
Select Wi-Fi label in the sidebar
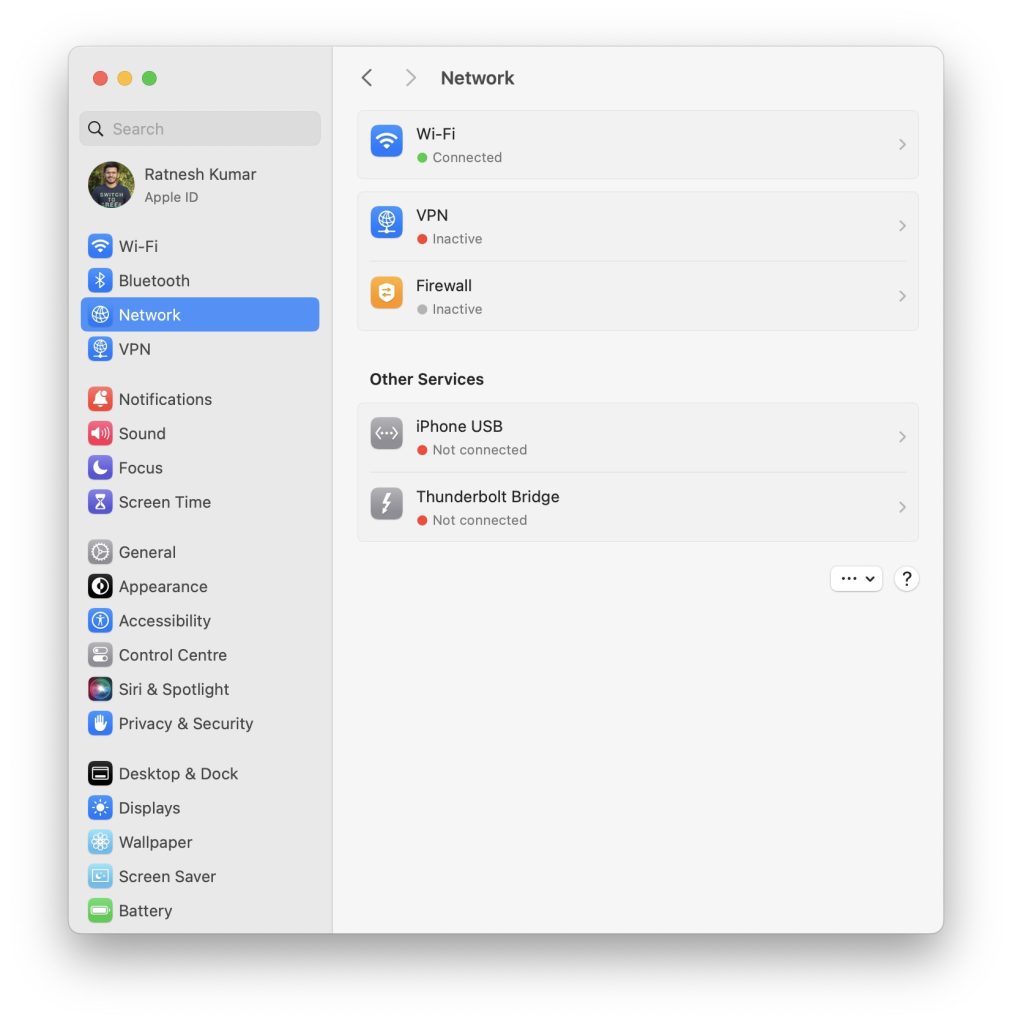[x=138, y=246]
